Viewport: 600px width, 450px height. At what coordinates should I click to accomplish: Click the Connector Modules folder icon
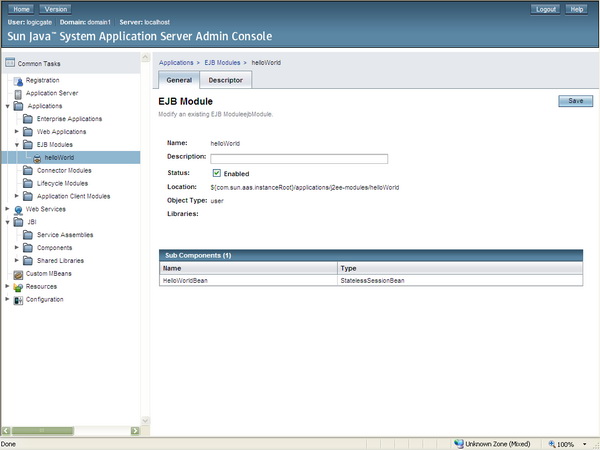coord(28,170)
